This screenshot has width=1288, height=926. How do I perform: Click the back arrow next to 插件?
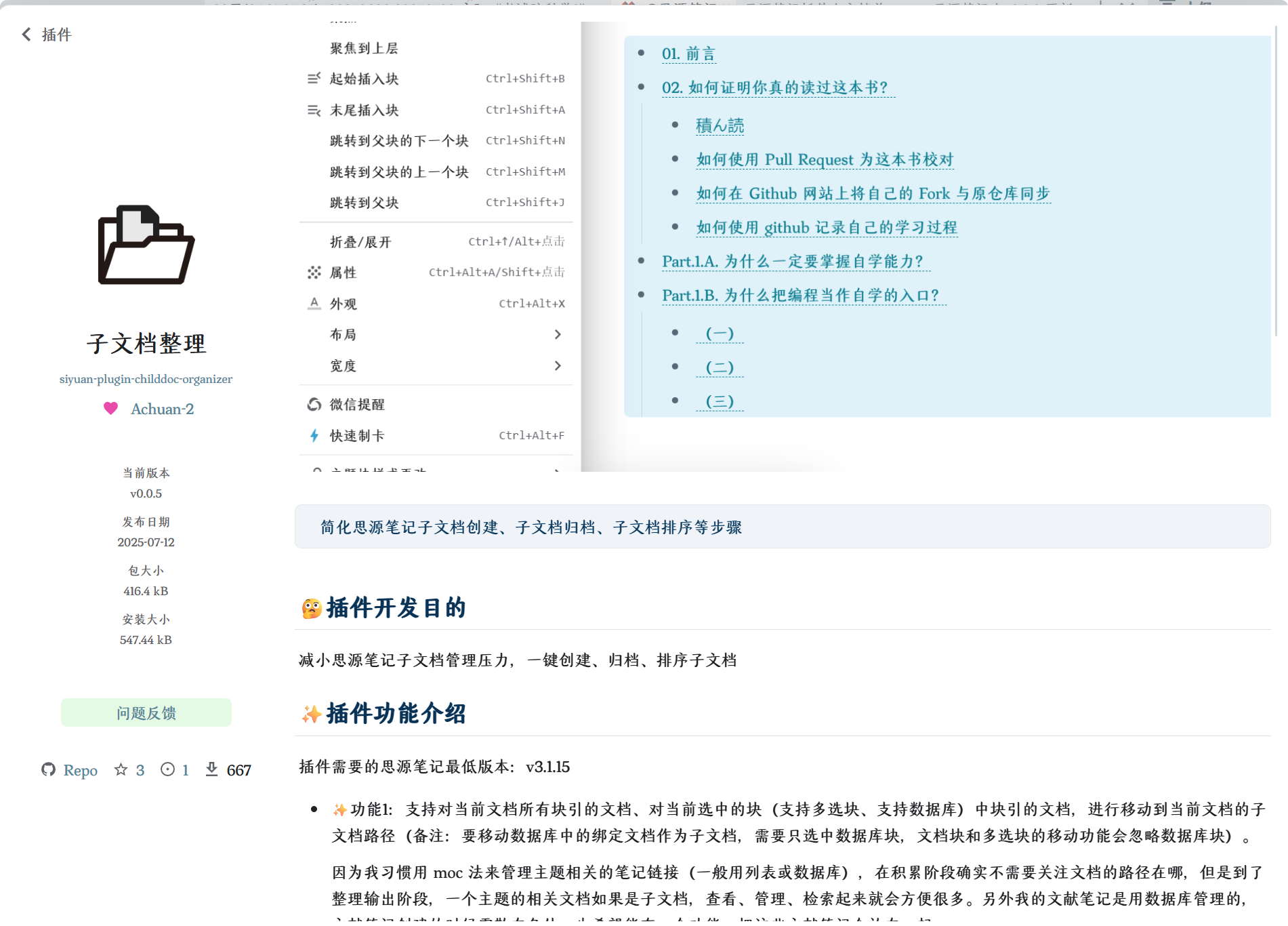point(26,34)
